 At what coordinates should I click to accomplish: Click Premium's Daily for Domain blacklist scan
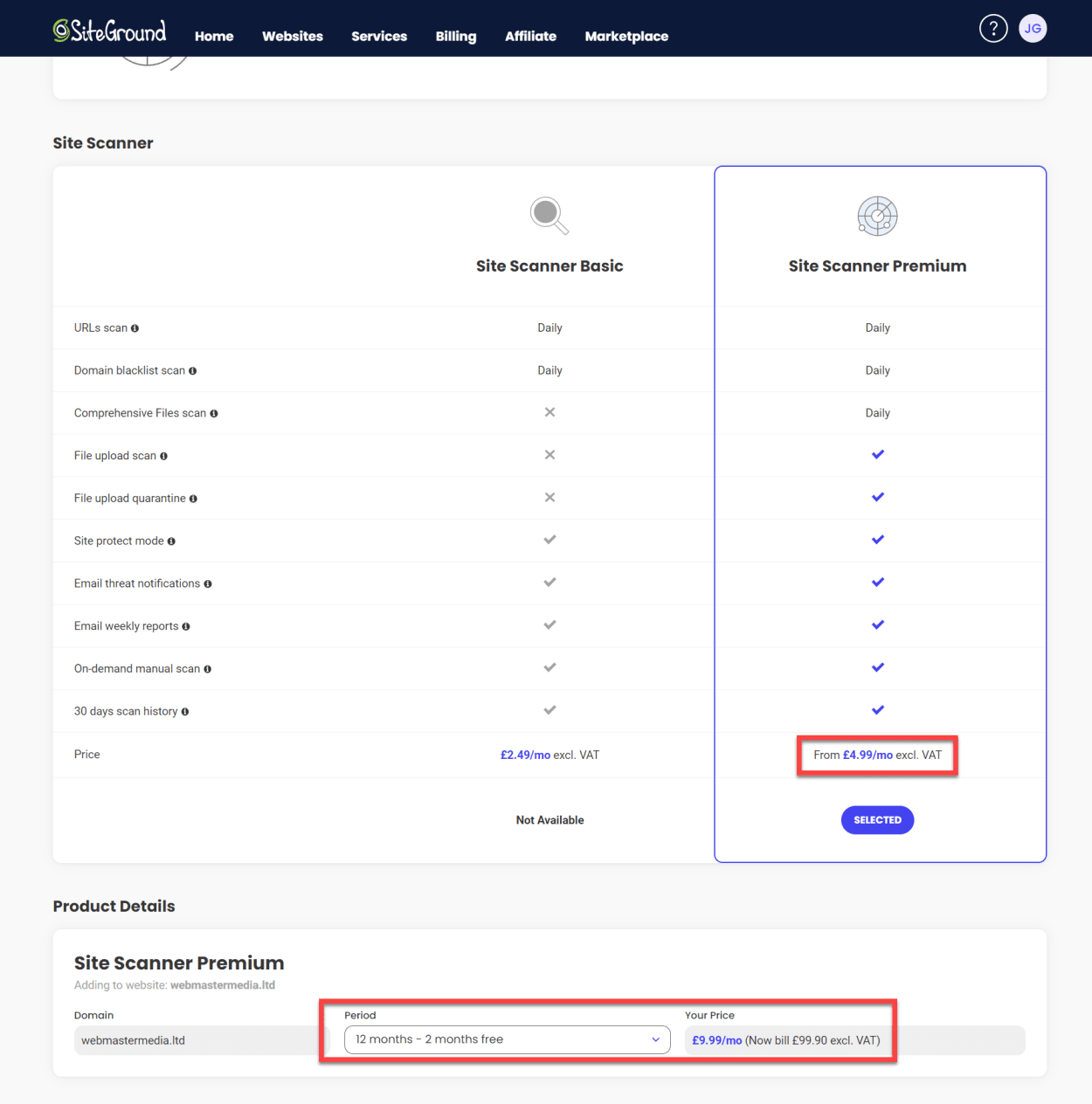(877, 371)
